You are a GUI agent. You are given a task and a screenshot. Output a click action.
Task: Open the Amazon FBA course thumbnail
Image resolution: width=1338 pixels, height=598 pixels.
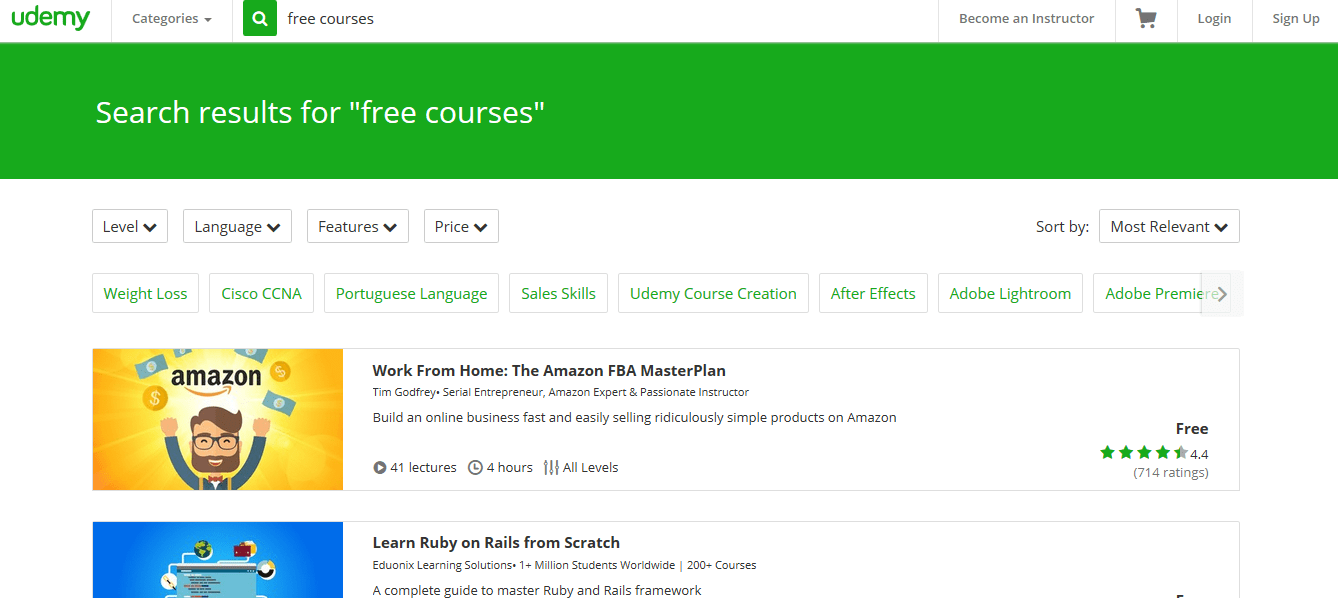click(218, 419)
